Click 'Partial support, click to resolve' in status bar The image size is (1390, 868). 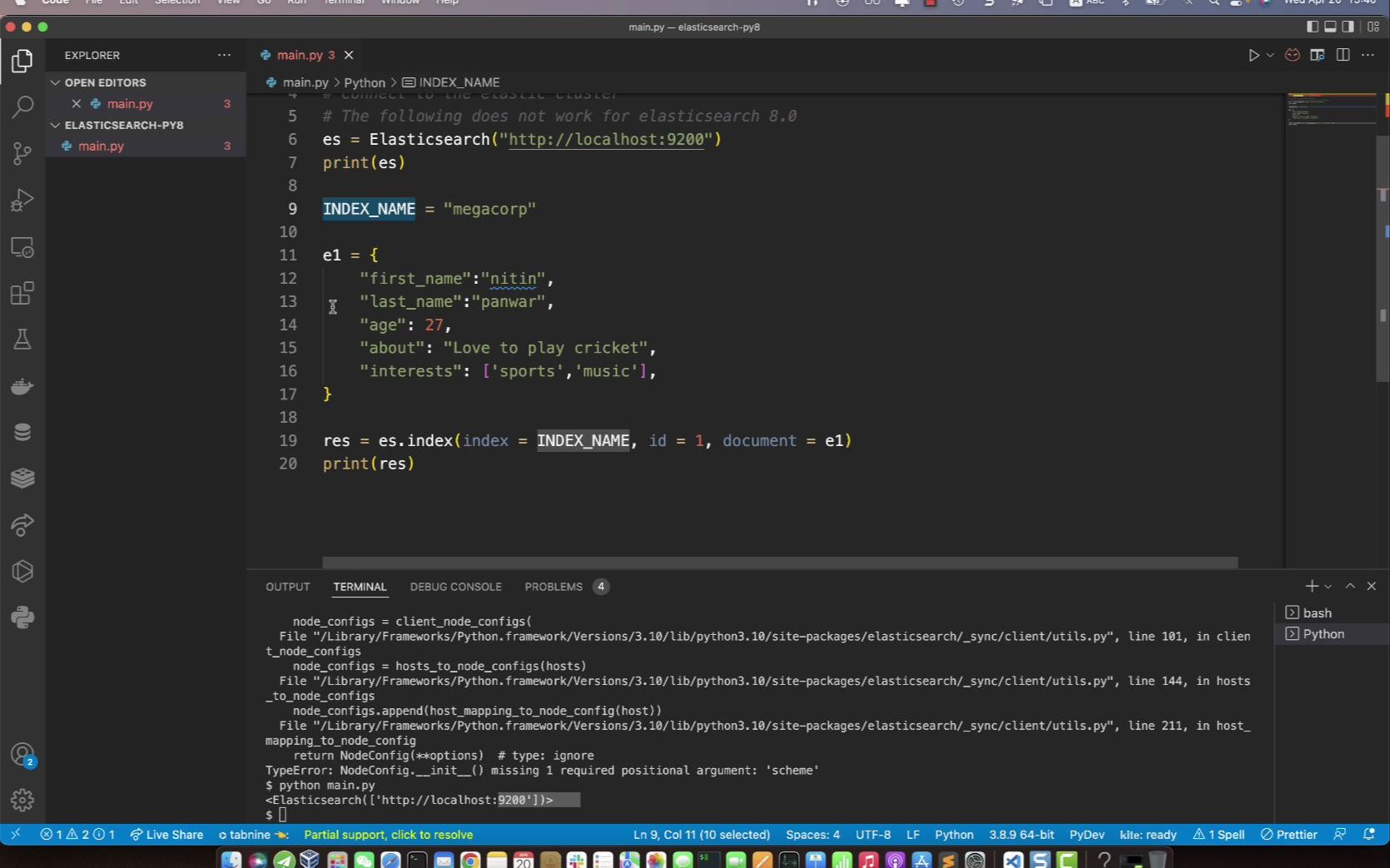pyautogui.click(x=388, y=834)
